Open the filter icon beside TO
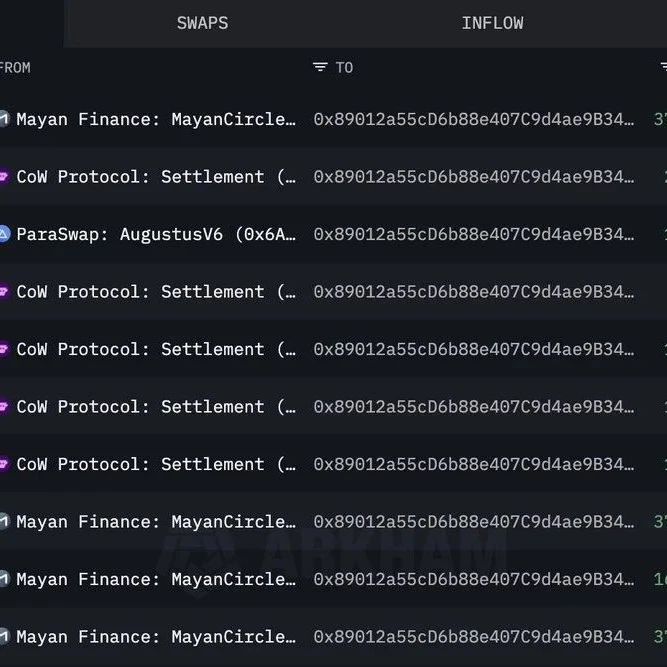The width and height of the screenshot is (667, 667). click(x=320, y=67)
